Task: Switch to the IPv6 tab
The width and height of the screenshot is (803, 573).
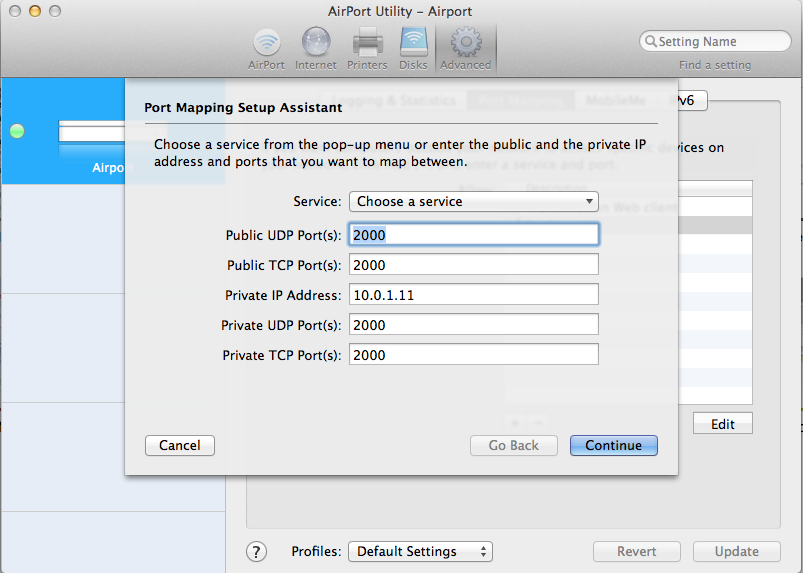Action: pos(692,100)
